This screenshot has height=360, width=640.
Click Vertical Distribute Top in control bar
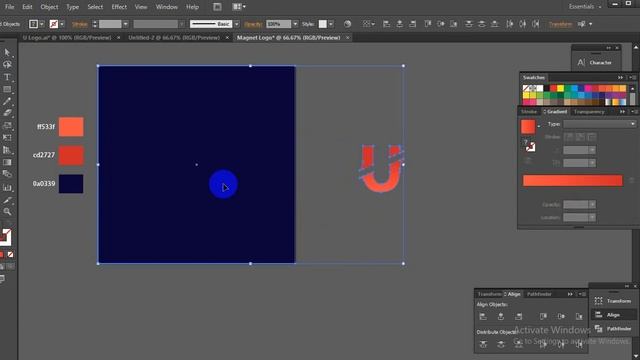(469, 24)
